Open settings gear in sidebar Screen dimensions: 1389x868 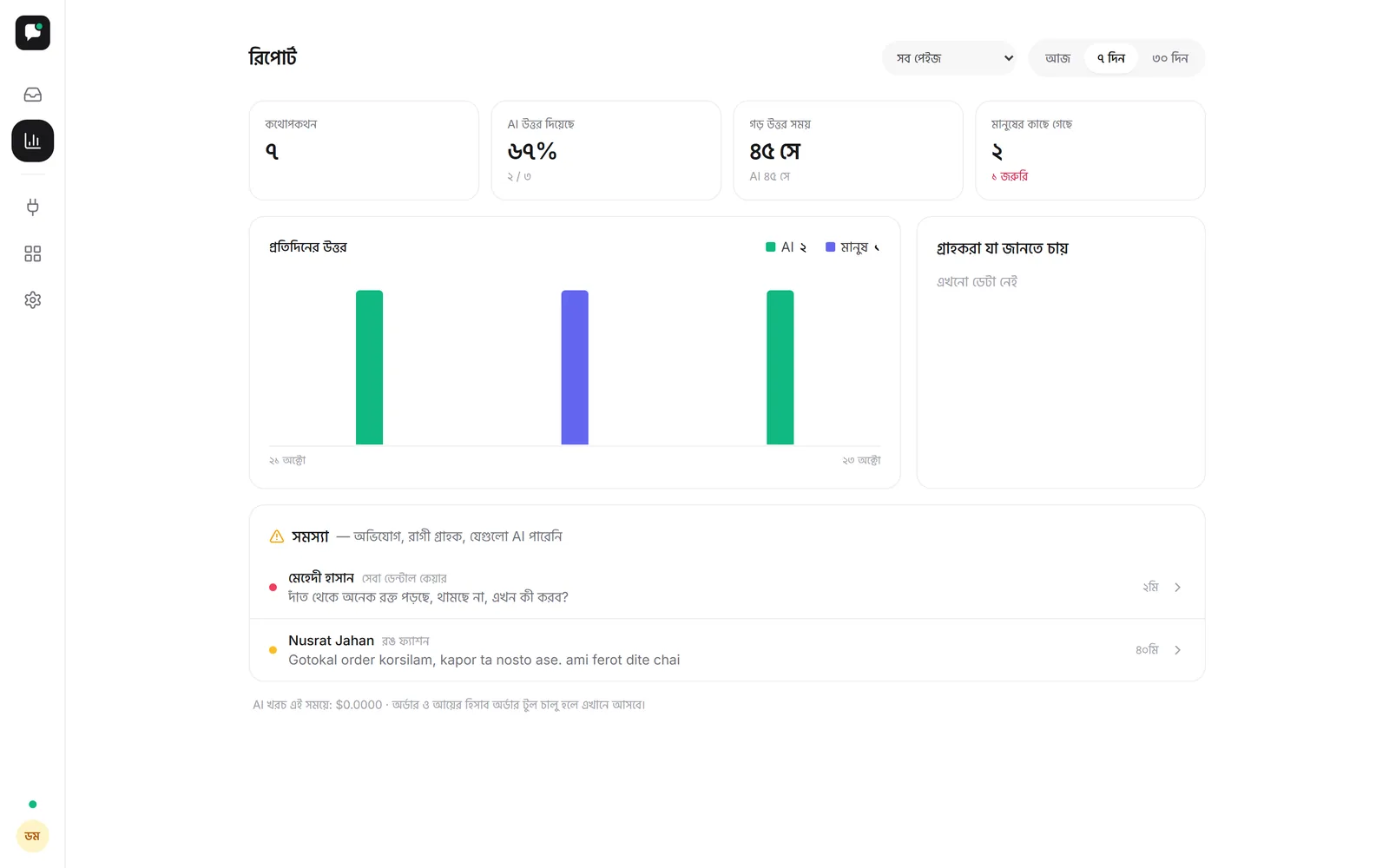pyautogui.click(x=32, y=299)
